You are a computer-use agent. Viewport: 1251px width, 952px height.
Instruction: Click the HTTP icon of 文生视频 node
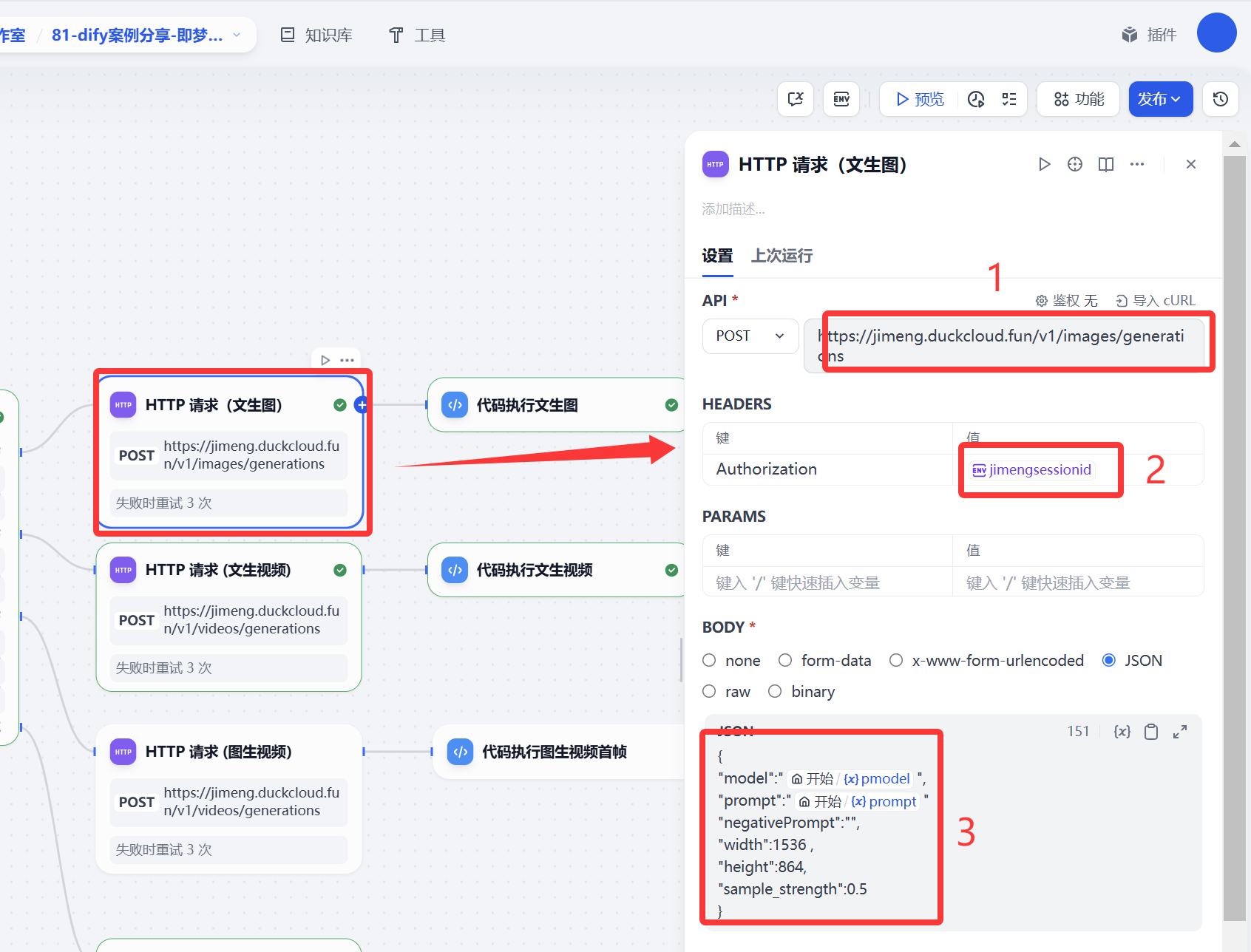123,570
